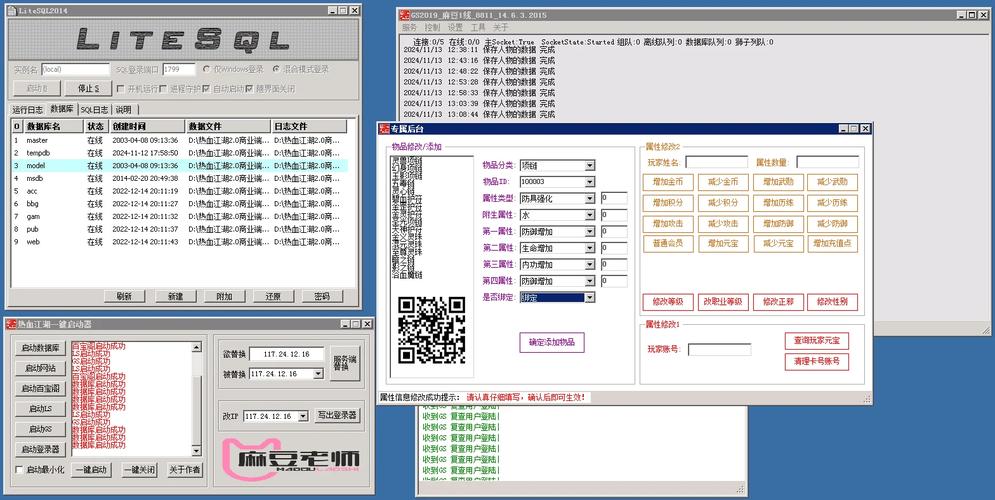Switch to the 说明 tab
995x500 pixels.
tap(123, 110)
